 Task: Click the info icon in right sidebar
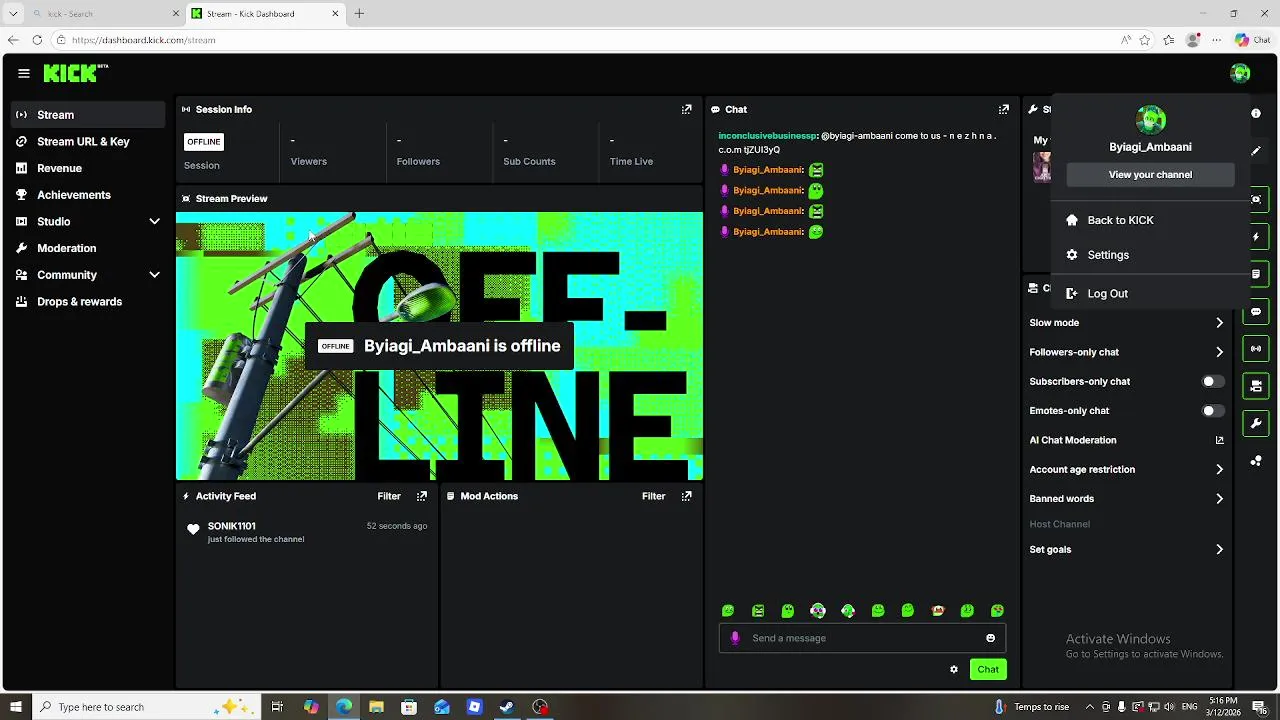pos(1256,113)
